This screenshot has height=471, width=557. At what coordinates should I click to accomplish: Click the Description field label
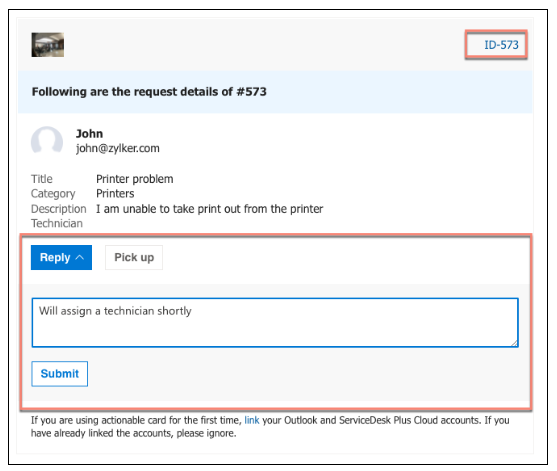[59, 209]
